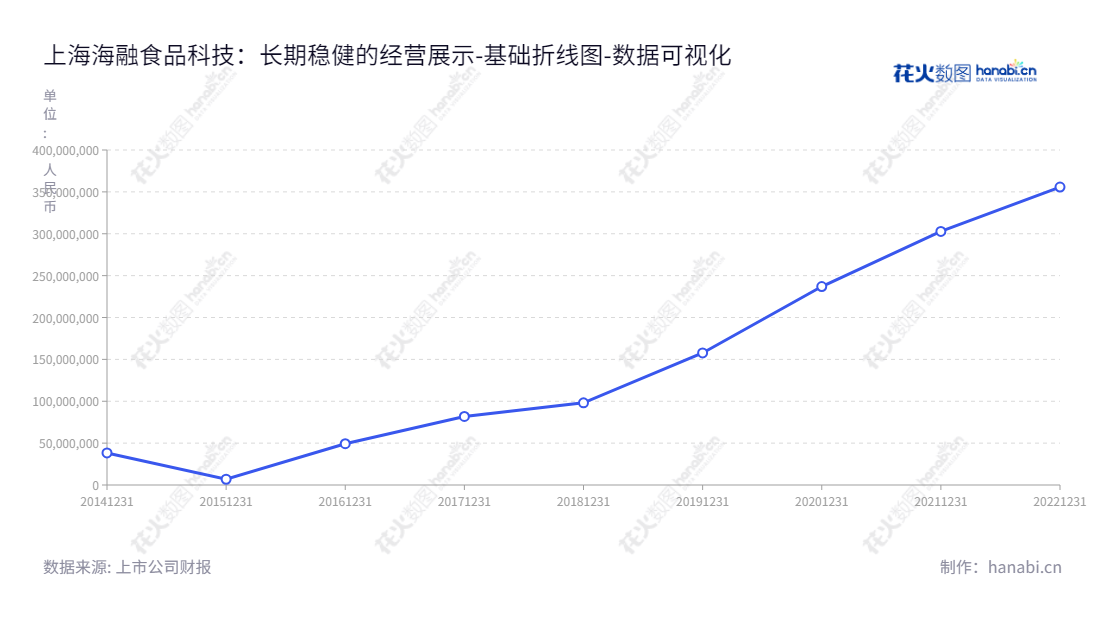Image resolution: width=1100 pixels, height=620 pixels.
Task: Click the hanabi.cn logo at top right
Action: 964,72
